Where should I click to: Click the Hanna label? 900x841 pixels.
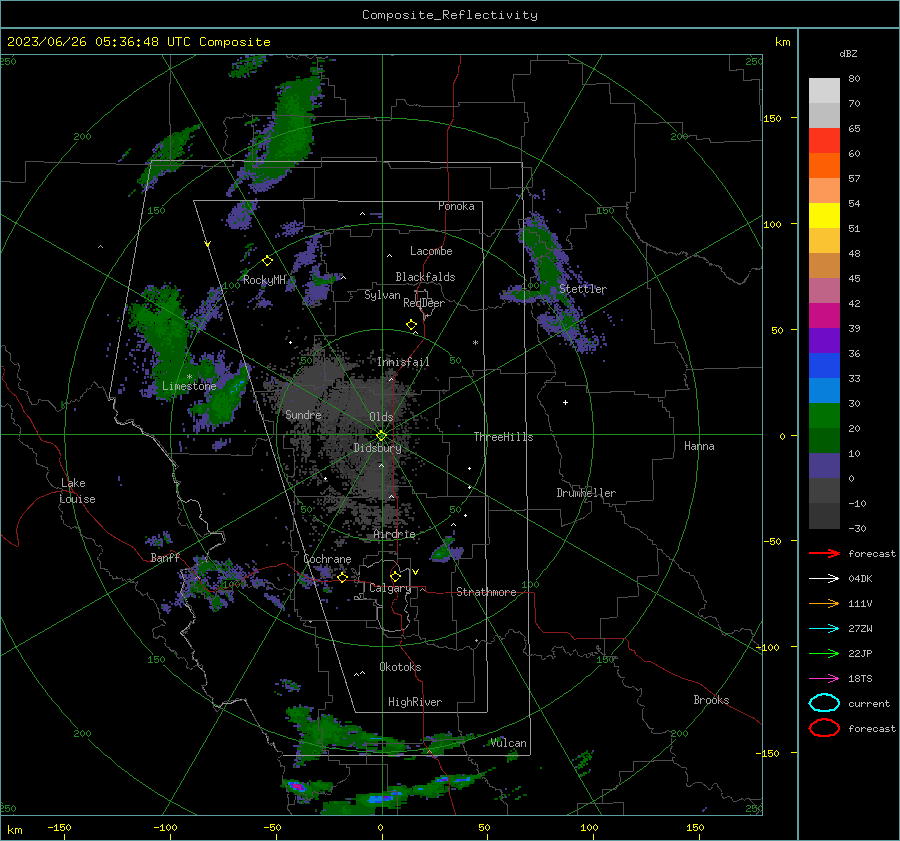click(699, 445)
